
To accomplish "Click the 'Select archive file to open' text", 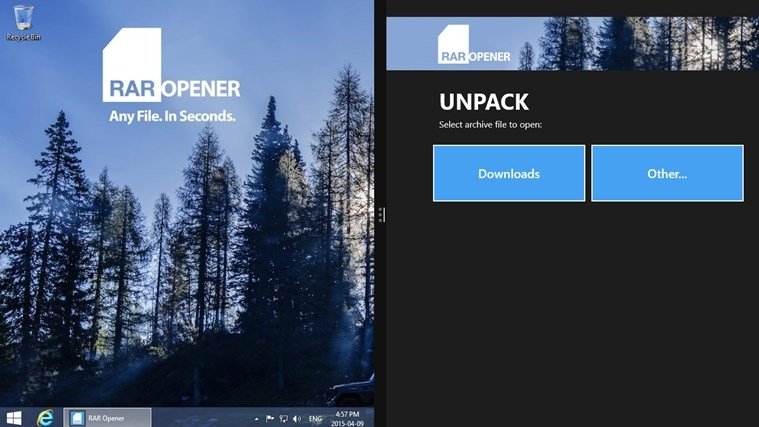I will pos(490,124).
